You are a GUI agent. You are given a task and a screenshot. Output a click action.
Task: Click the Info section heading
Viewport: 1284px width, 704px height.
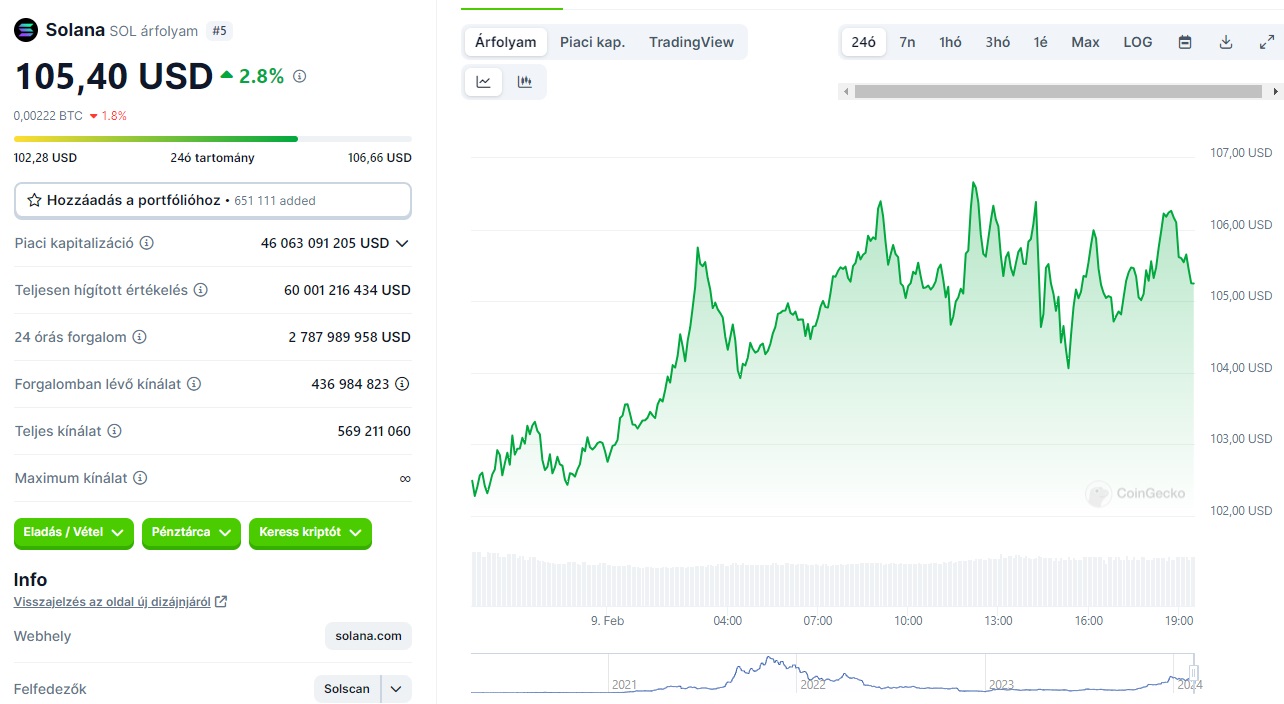tap(30, 580)
